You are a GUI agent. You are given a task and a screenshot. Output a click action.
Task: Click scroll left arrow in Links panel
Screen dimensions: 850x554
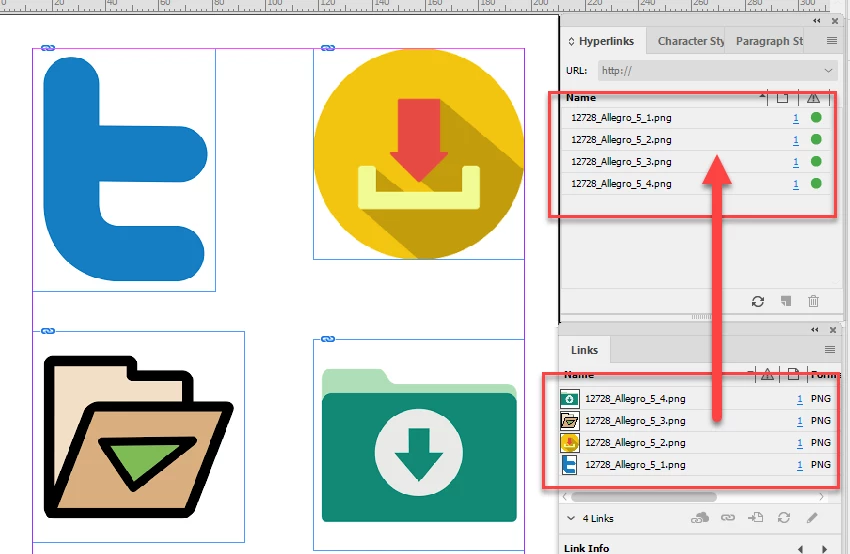pyautogui.click(x=565, y=497)
